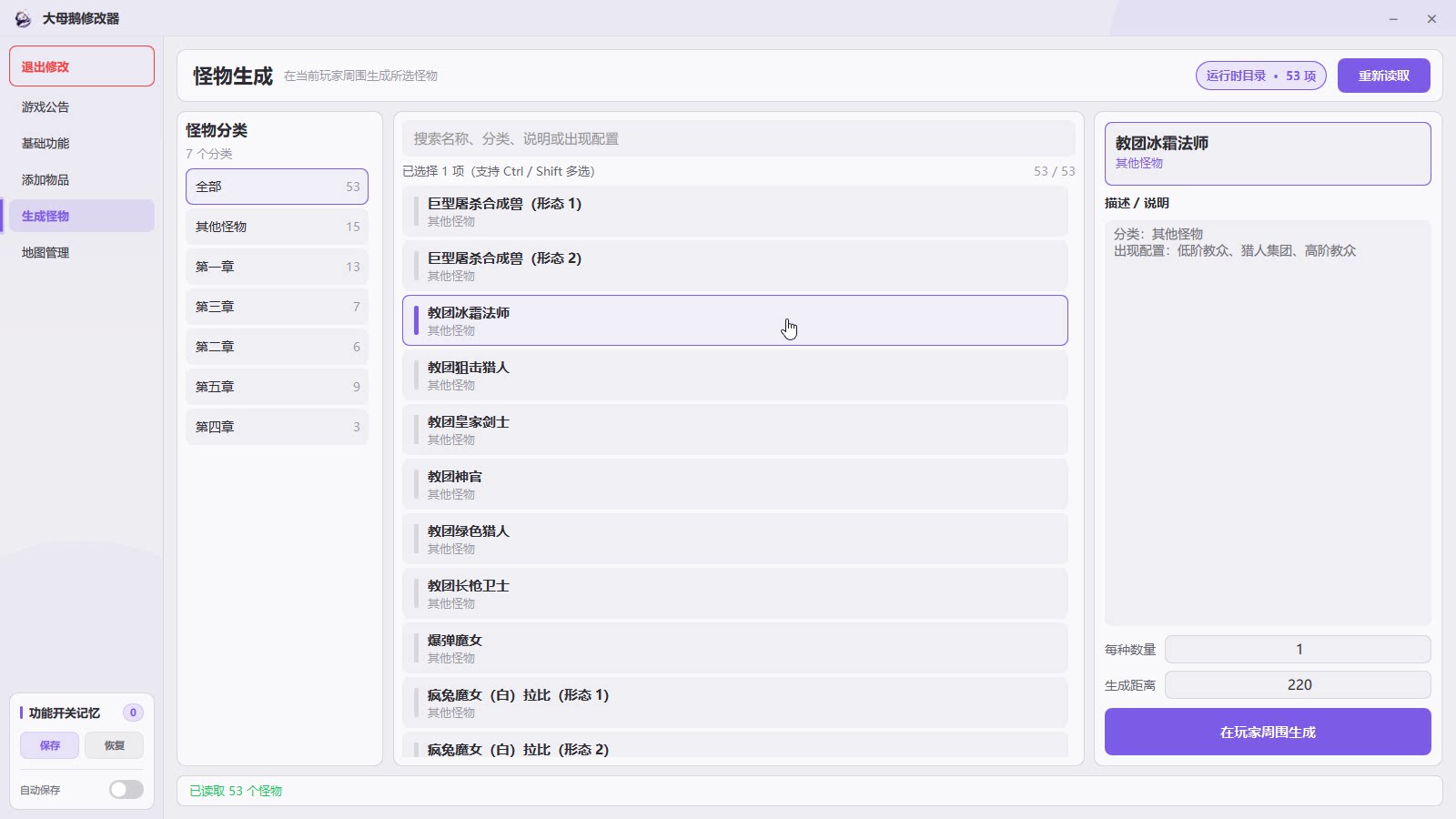Open the 基础功能 sidebar section

[82, 143]
